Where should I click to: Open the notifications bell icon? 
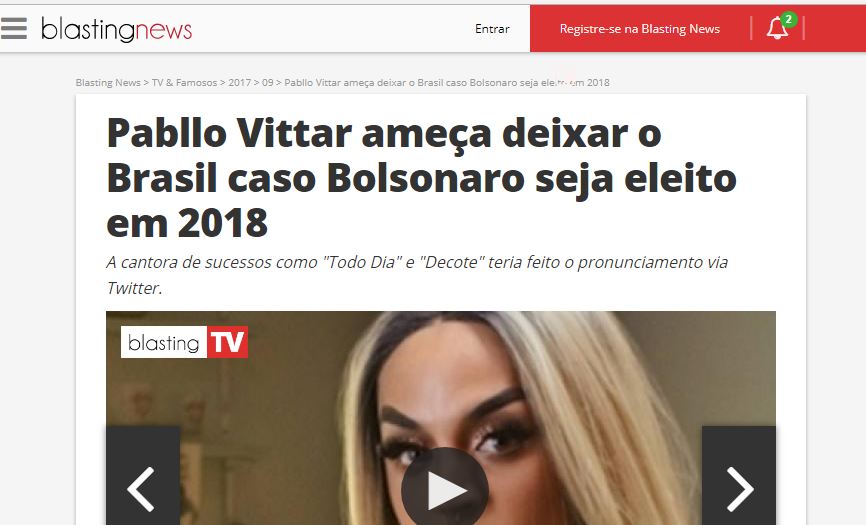[777, 28]
